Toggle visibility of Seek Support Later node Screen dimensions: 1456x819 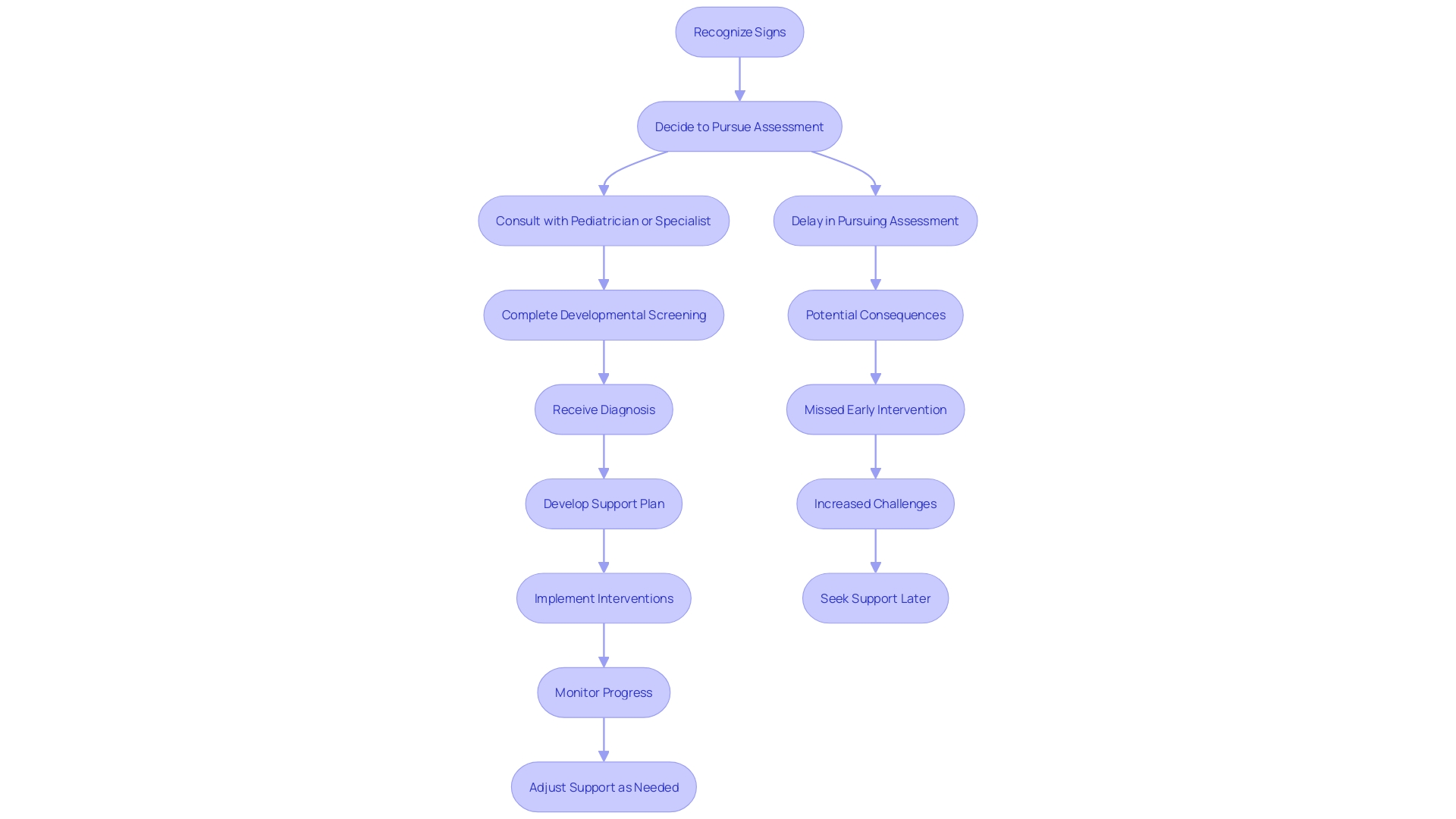pyautogui.click(x=875, y=597)
